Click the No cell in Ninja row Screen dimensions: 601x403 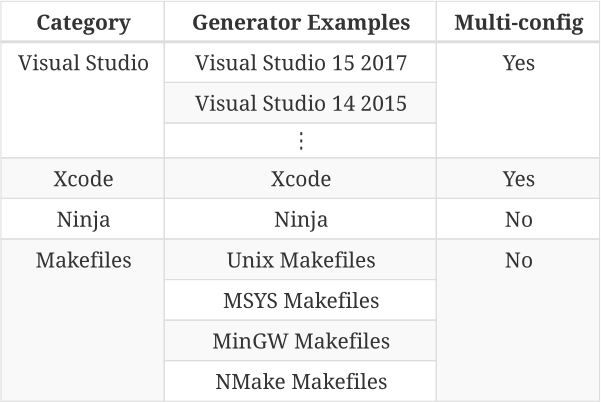(x=518, y=220)
